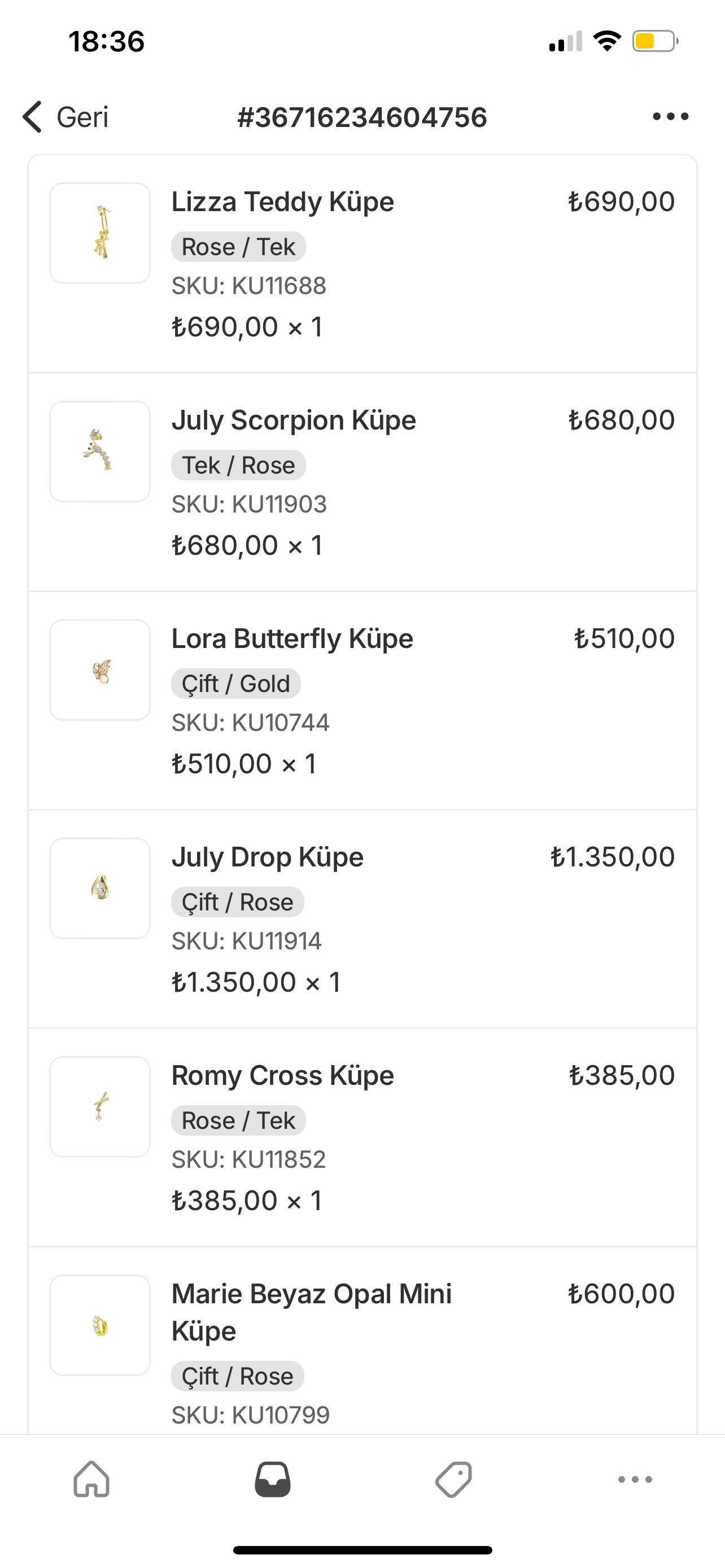Tap the Marie Beyaz Opal thumbnail
This screenshot has height=1568, width=725.
pos(100,1325)
